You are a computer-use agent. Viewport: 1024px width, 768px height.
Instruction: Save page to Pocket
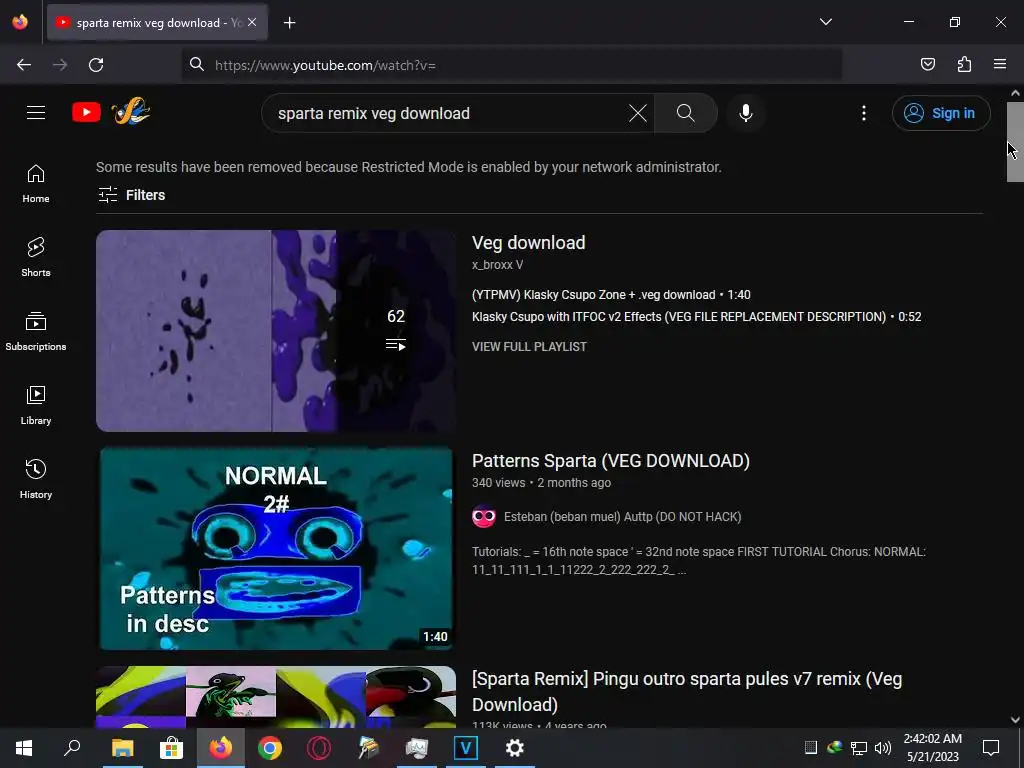click(927, 64)
